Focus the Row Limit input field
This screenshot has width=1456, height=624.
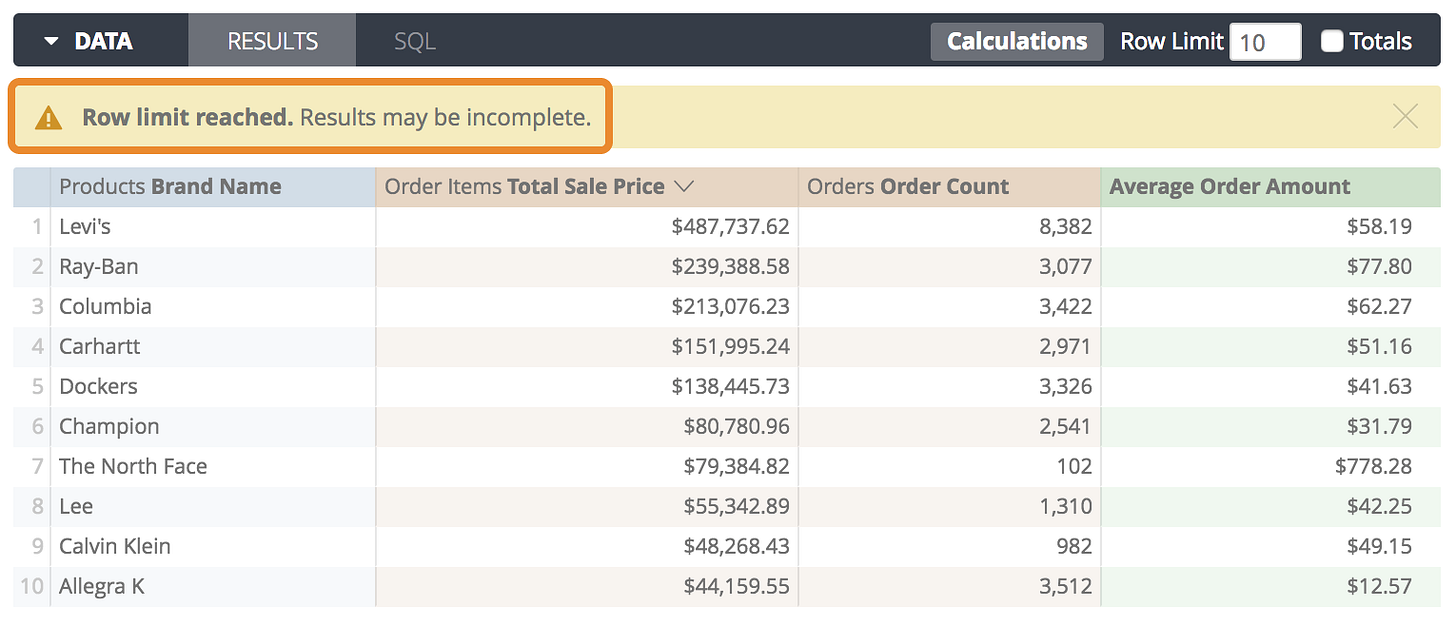click(1265, 42)
